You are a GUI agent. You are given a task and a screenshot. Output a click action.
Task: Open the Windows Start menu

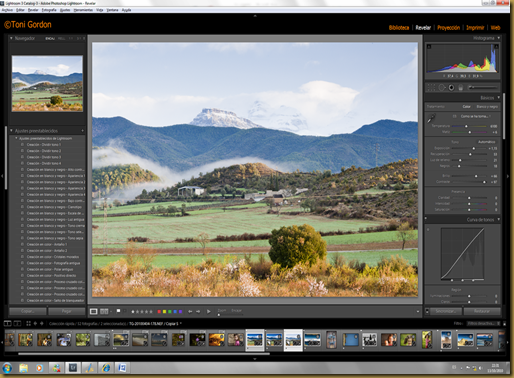click(7, 368)
